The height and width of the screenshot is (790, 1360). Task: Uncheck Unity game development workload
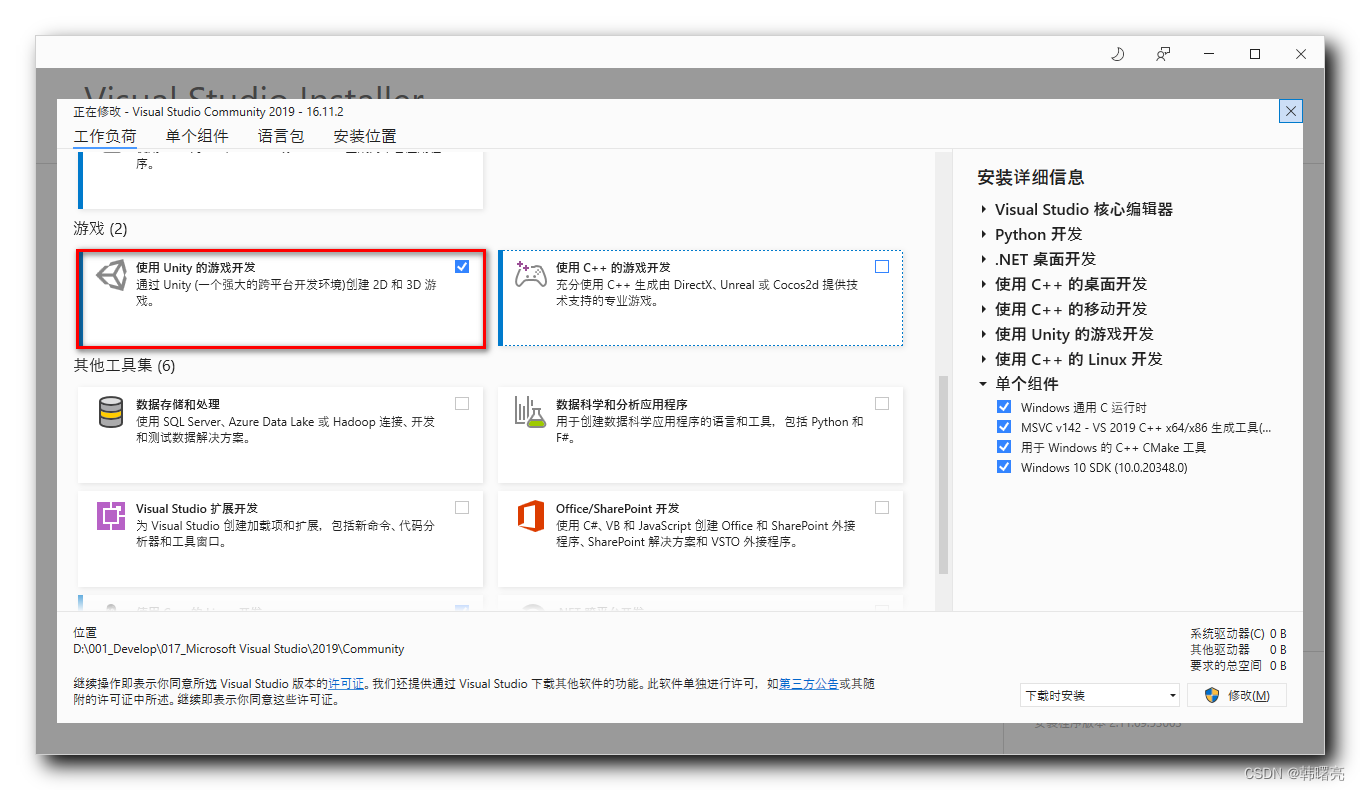pos(461,266)
